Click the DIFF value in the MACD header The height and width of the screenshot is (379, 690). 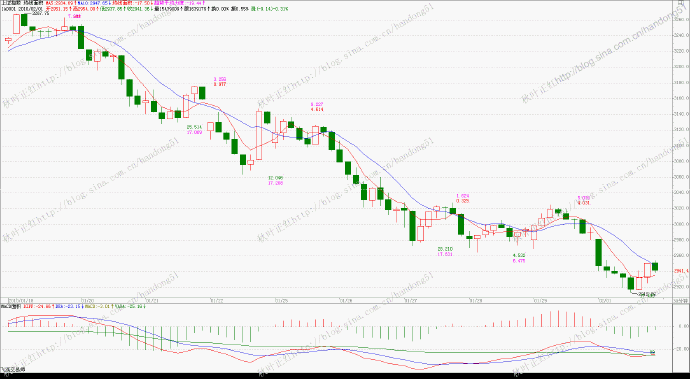coord(38,305)
